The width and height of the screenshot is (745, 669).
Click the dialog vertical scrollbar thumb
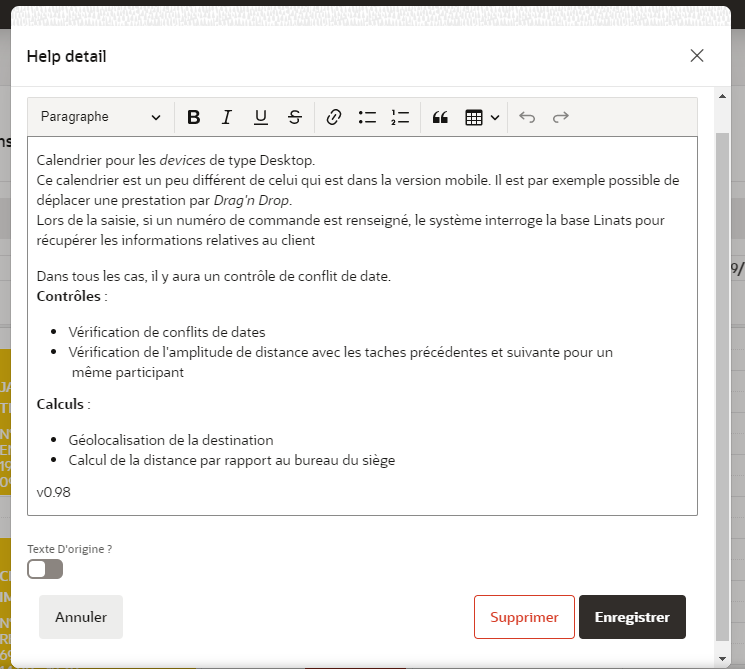722,386
